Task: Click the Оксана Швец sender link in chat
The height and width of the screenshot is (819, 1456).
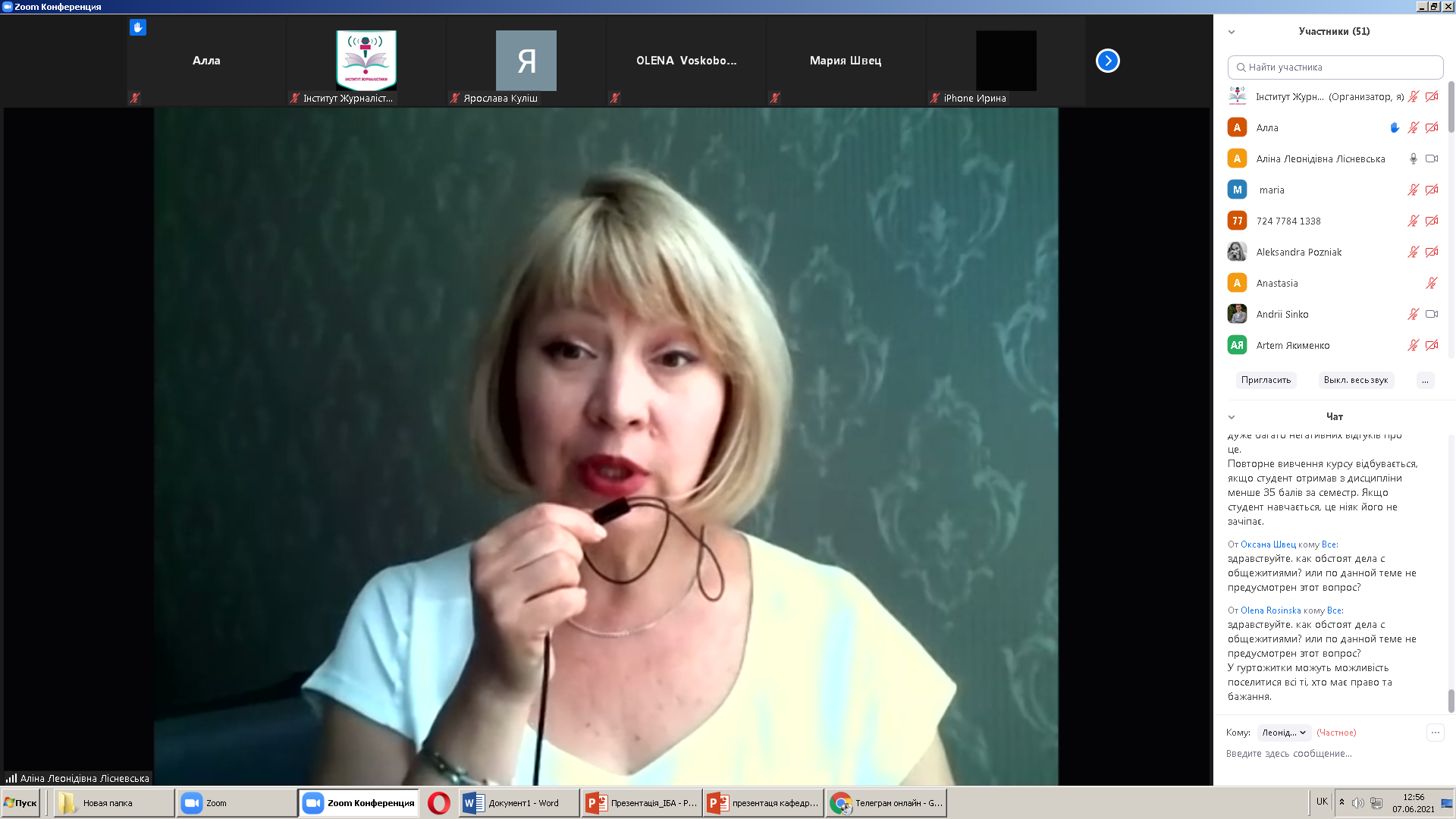Action: pos(1268,544)
